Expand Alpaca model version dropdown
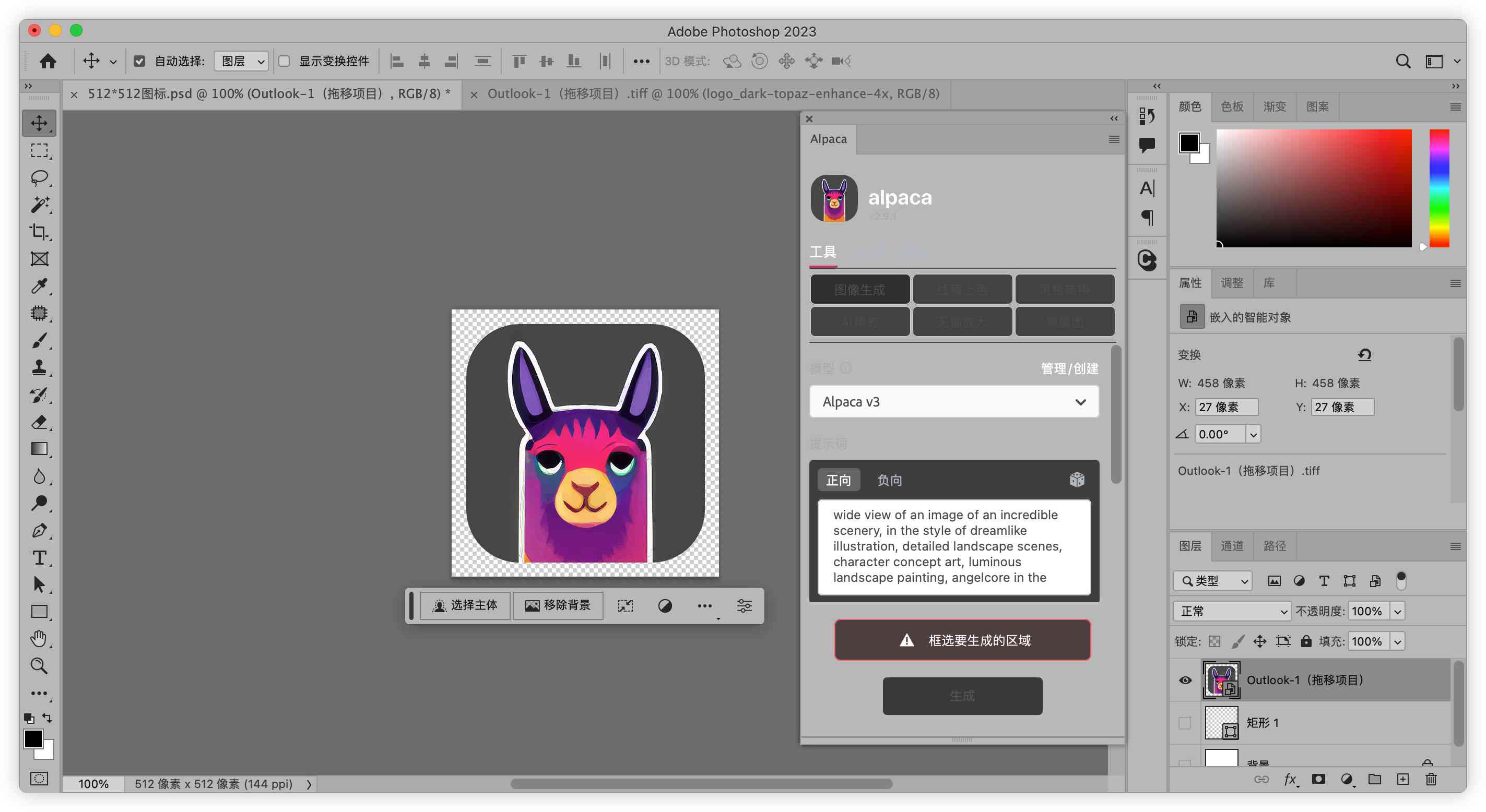 coord(1080,401)
